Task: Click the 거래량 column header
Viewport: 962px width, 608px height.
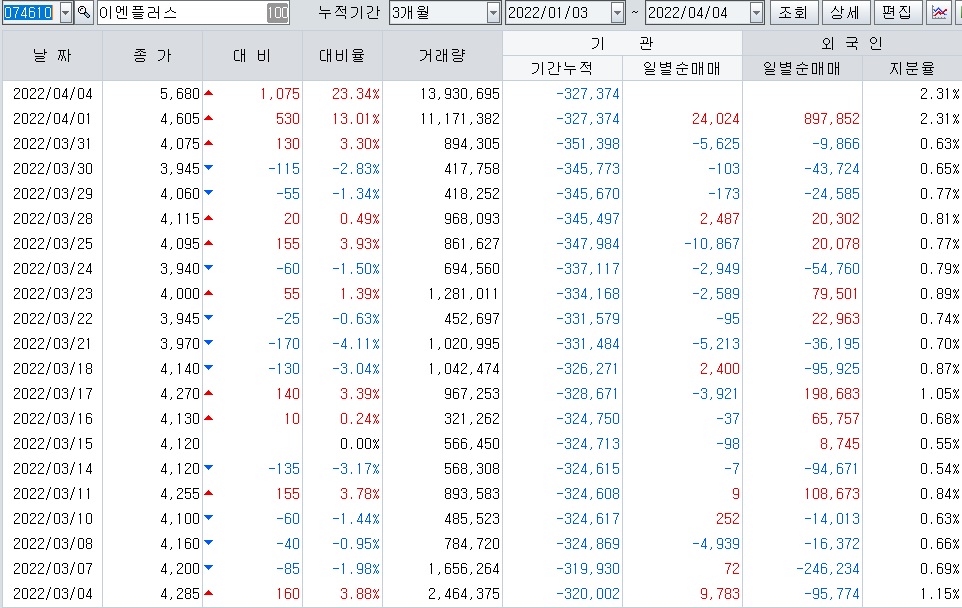Action: coord(442,56)
